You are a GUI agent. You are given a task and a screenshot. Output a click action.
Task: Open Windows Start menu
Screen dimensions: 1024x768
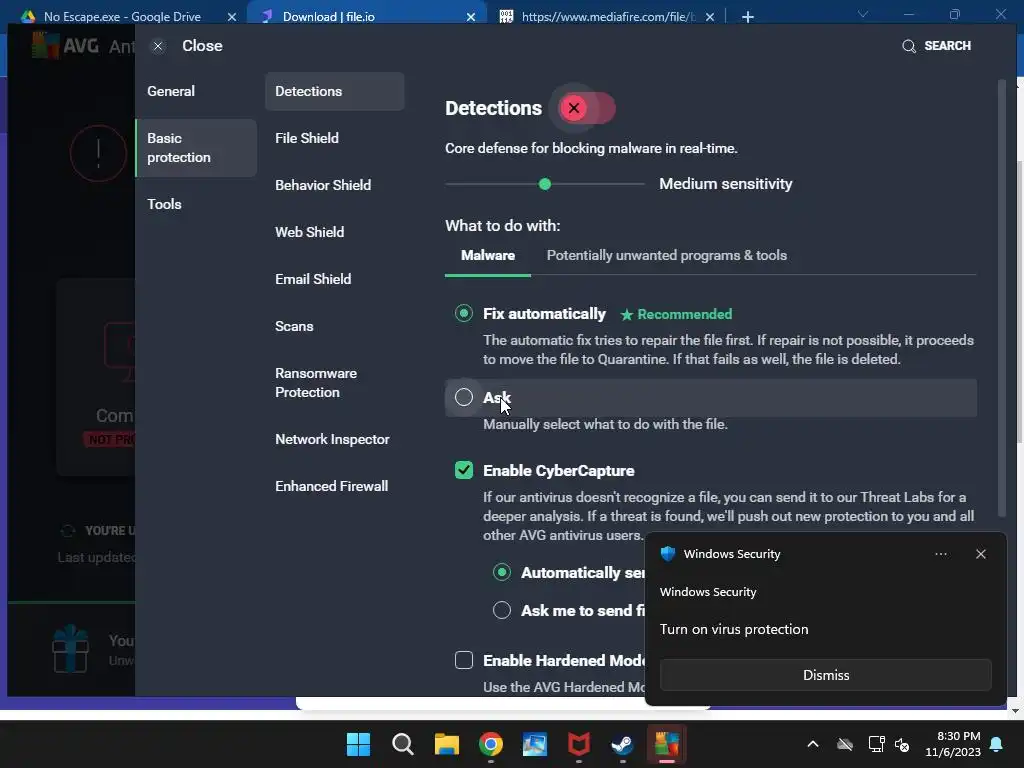(358, 744)
